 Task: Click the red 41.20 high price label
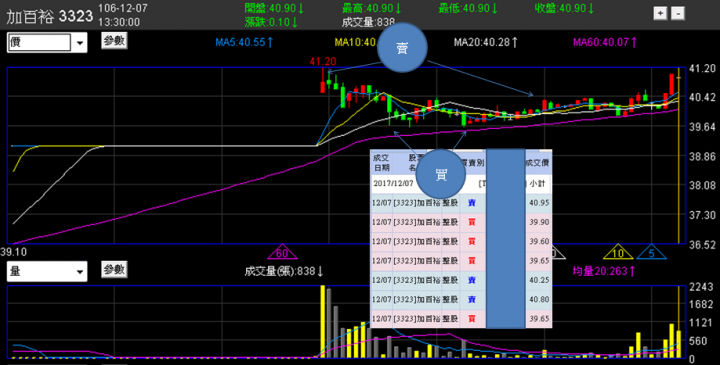(x=323, y=62)
